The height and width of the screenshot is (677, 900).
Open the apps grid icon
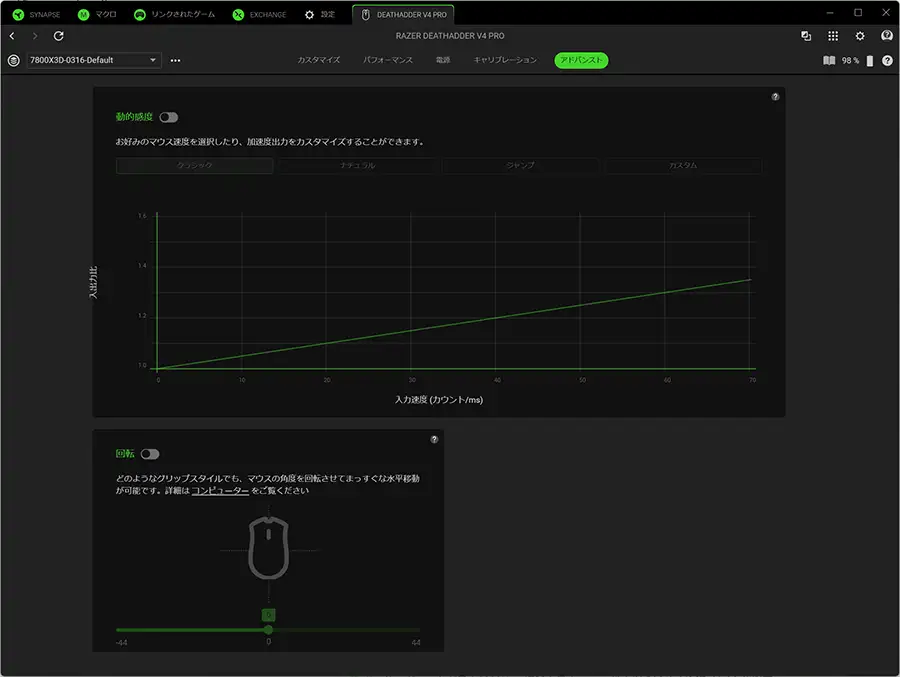pyautogui.click(x=833, y=36)
